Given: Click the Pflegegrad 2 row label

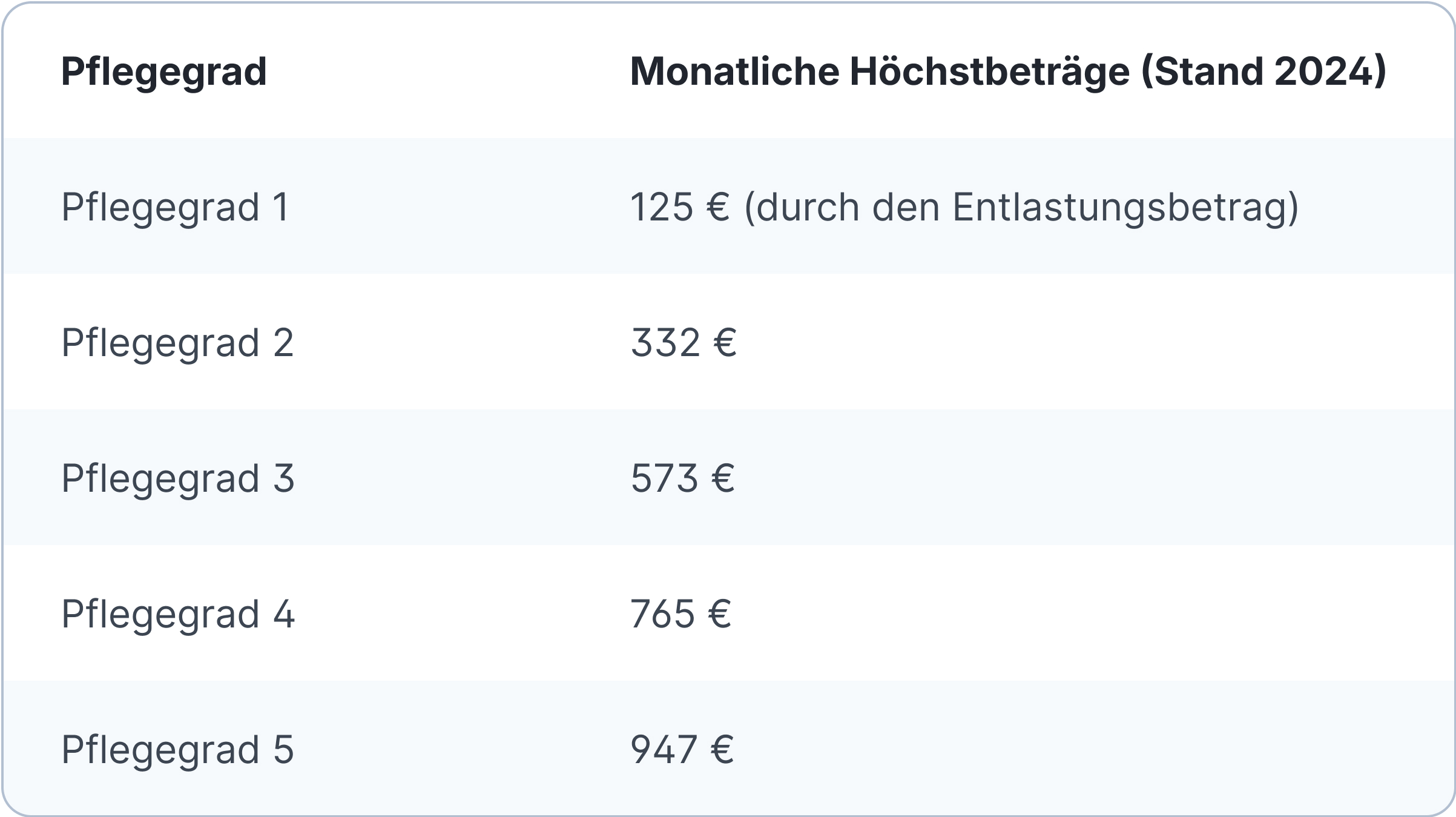Looking at the screenshot, I should click(x=177, y=343).
